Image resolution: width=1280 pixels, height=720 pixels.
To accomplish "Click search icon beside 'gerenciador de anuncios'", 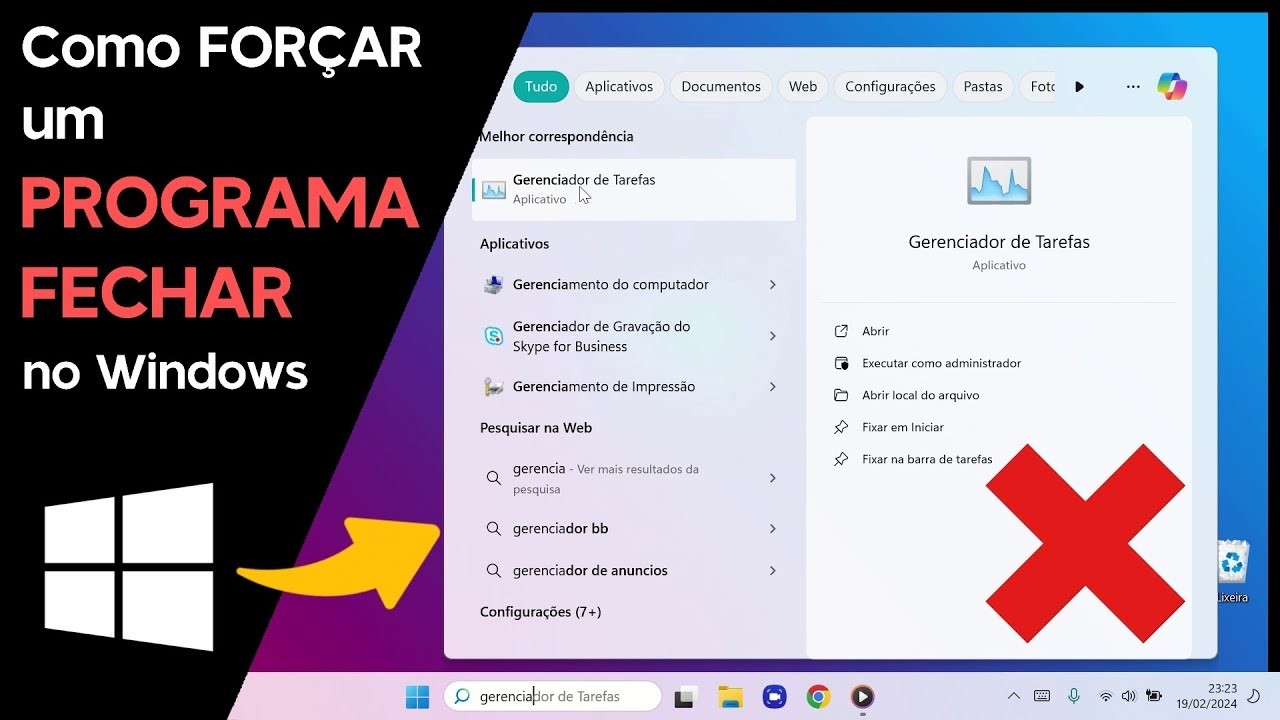I will 493,570.
